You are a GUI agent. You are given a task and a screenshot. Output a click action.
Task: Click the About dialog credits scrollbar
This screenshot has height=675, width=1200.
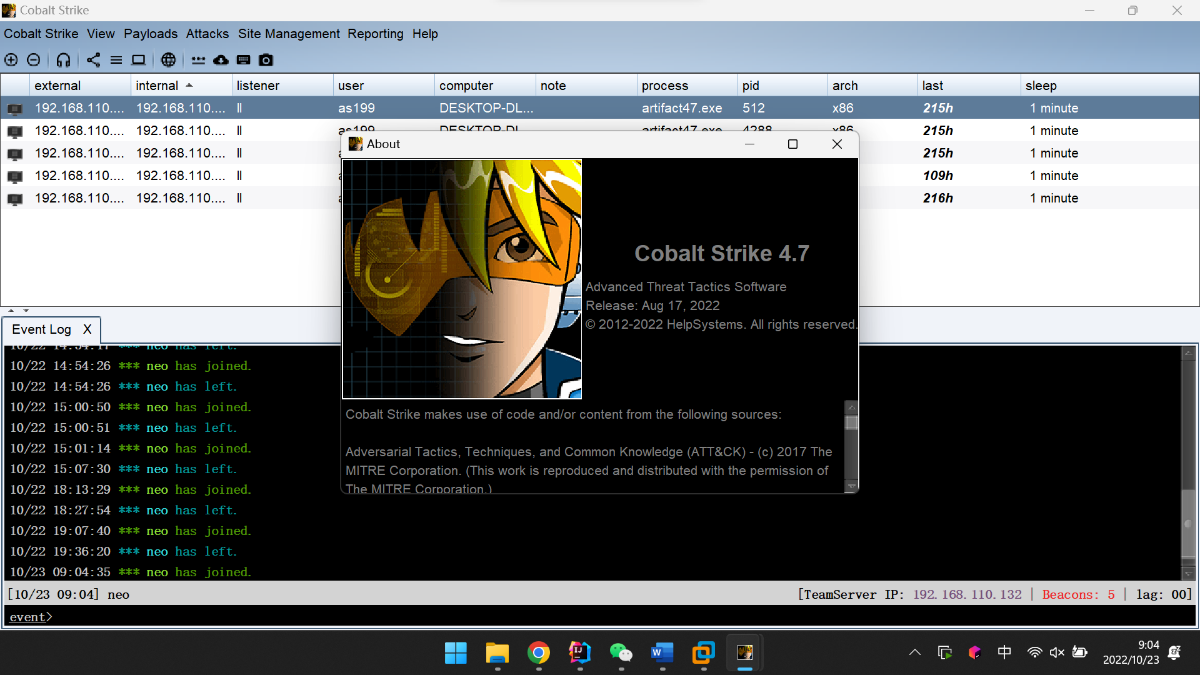(x=851, y=446)
